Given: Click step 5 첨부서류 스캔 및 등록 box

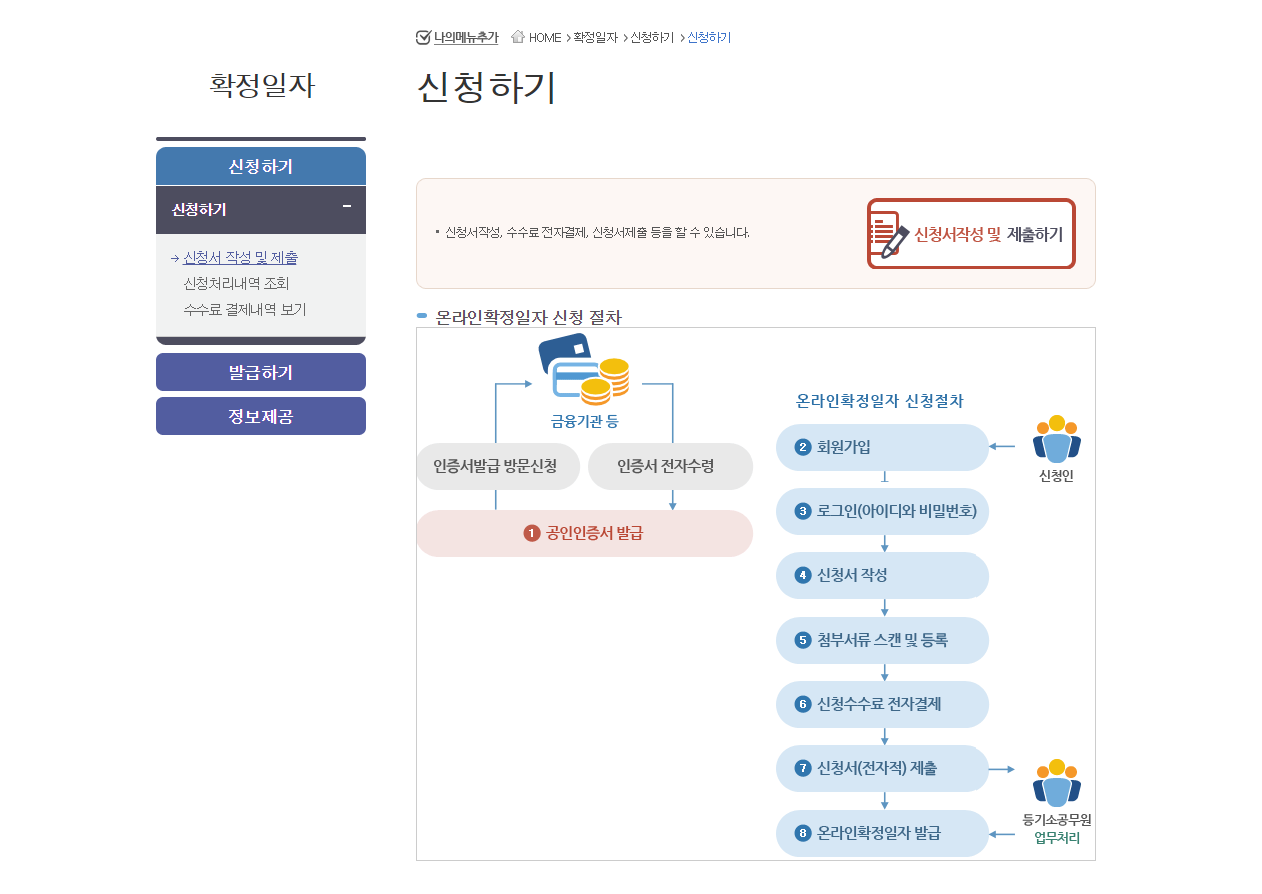Looking at the screenshot, I should [x=882, y=640].
